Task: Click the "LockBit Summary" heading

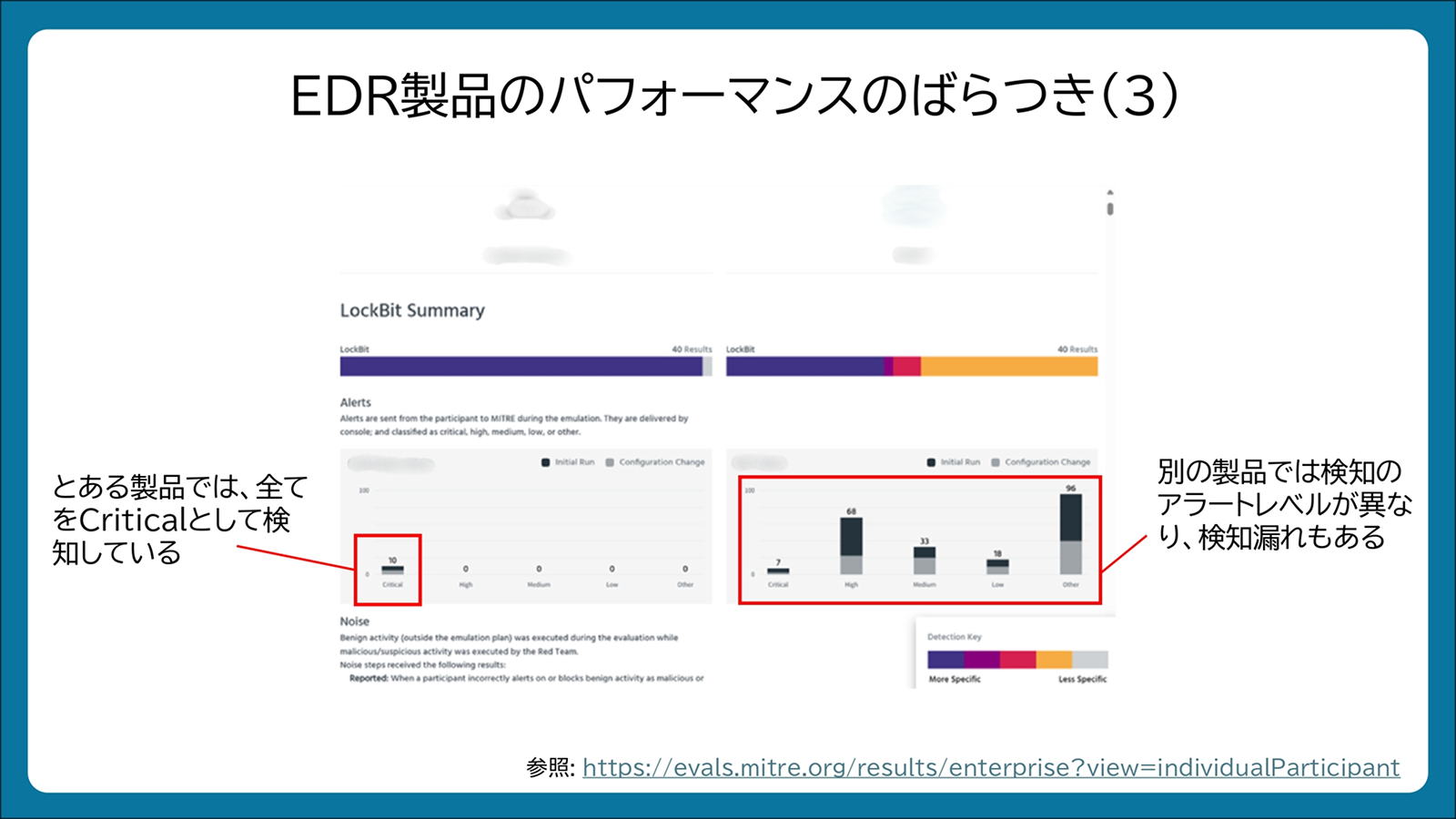Action: click(412, 310)
